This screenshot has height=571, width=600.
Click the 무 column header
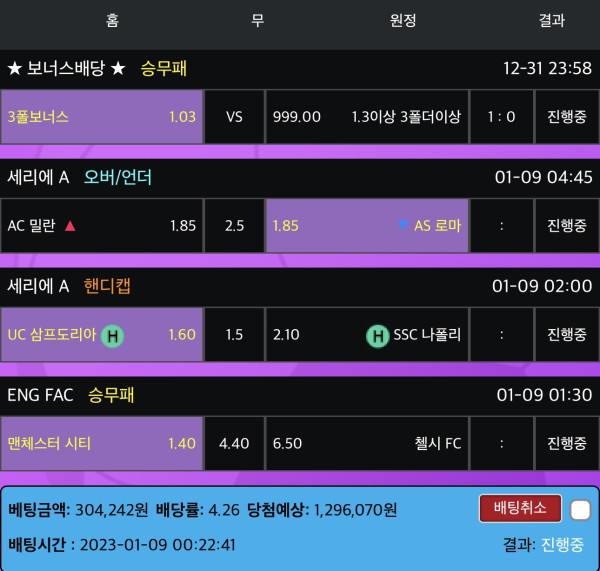tap(257, 20)
